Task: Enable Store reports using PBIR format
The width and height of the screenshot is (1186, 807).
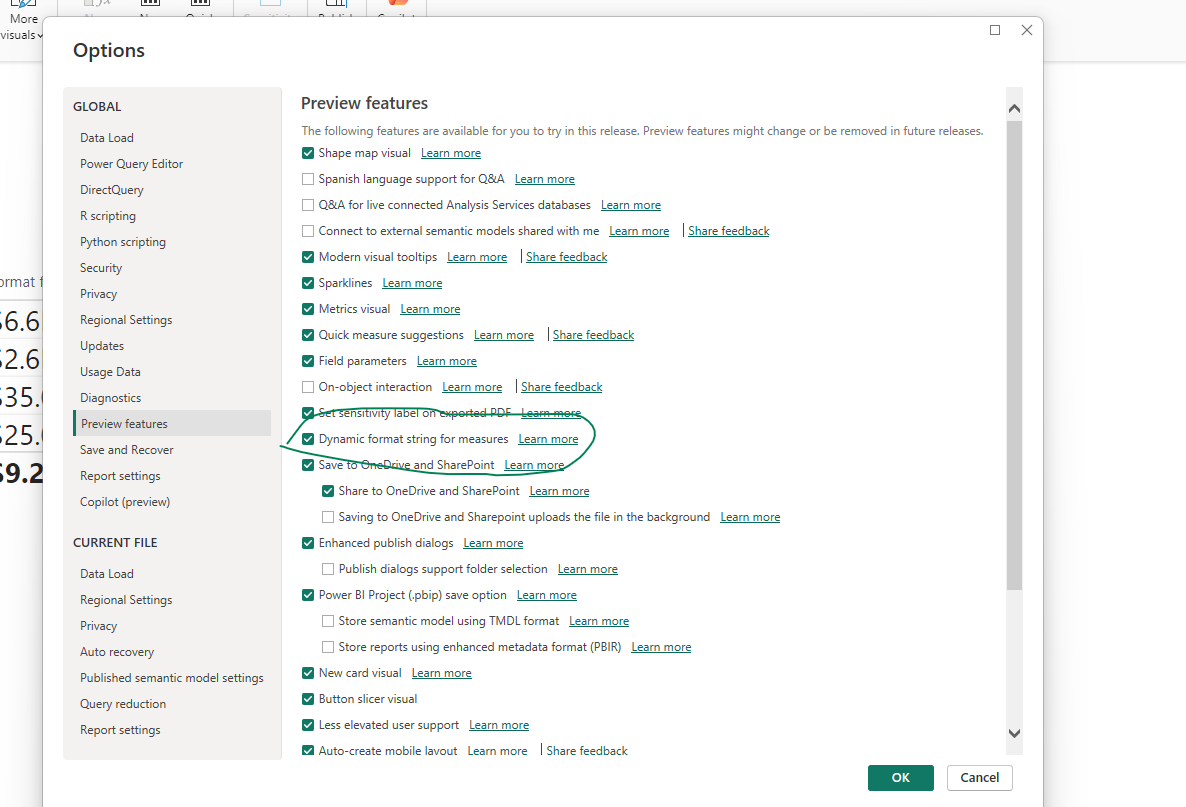Action: (x=328, y=647)
